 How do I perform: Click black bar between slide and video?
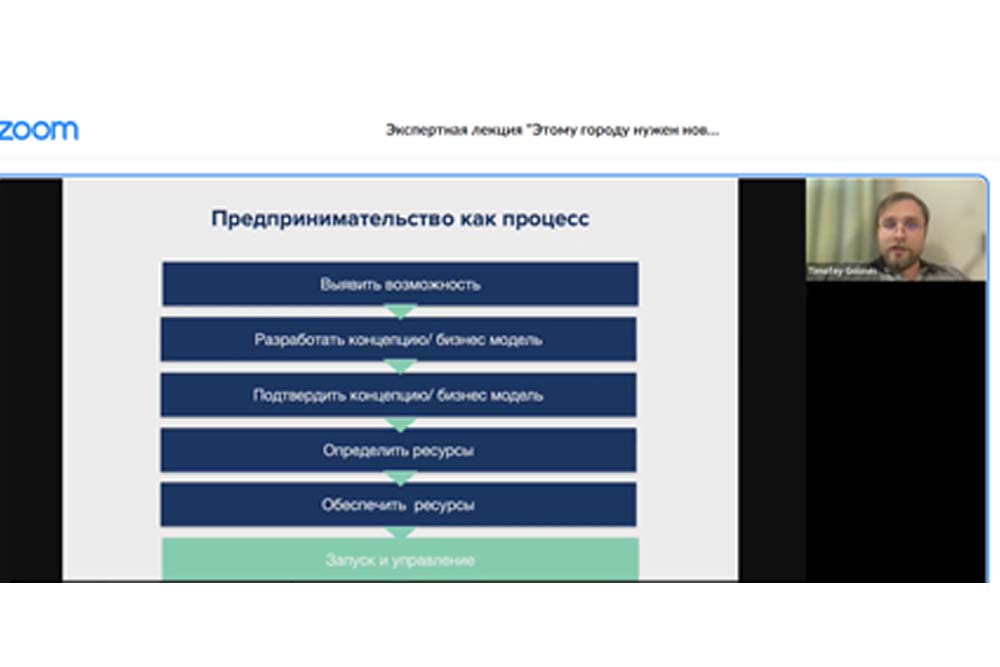coord(771,380)
